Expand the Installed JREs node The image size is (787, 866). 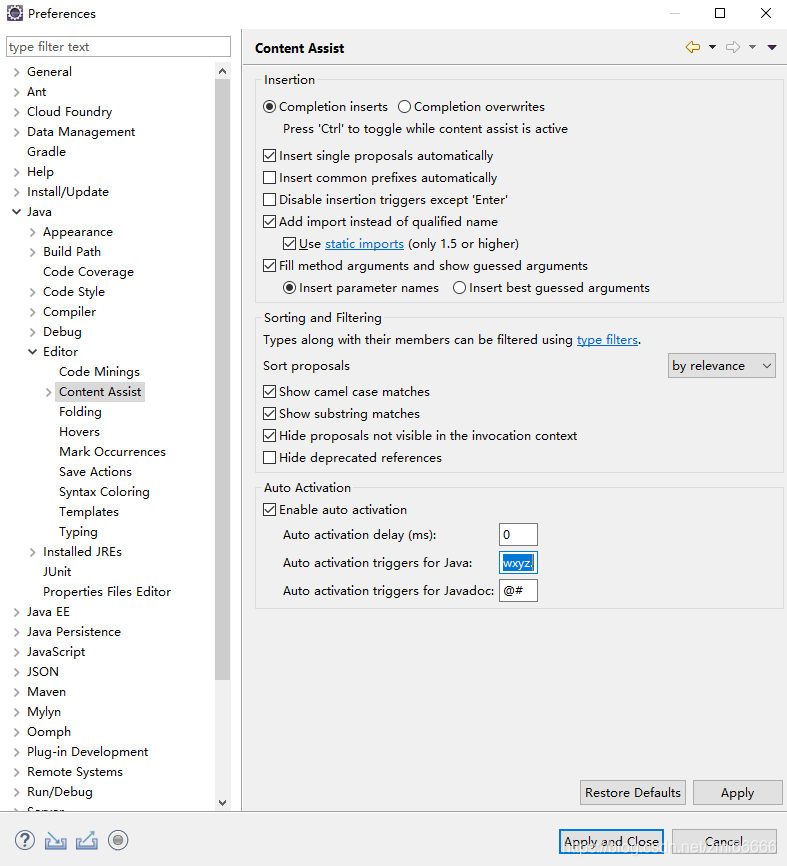point(33,552)
